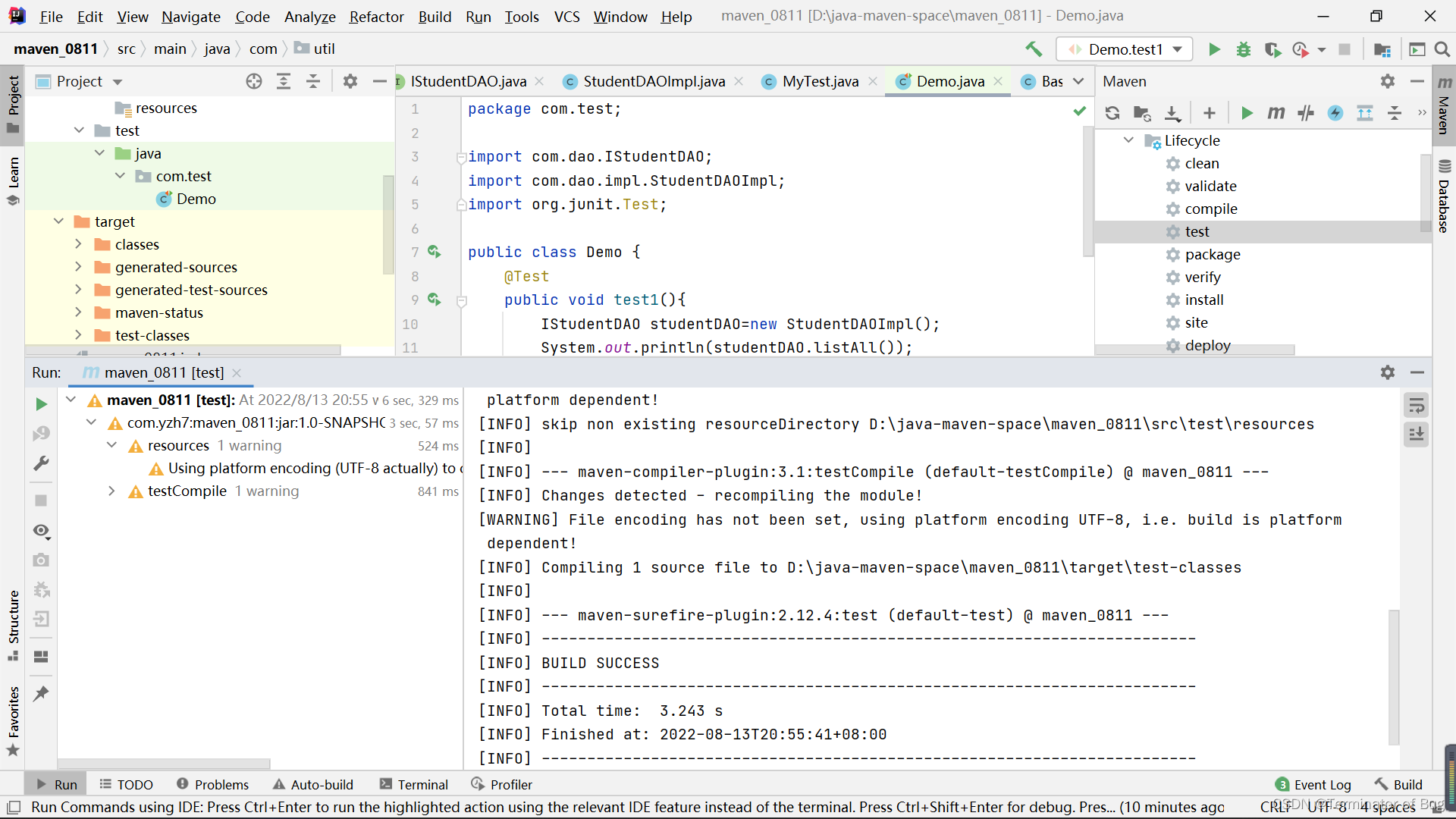The height and width of the screenshot is (819, 1456).
Task: Open the Analyze menu
Action: pos(309,17)
